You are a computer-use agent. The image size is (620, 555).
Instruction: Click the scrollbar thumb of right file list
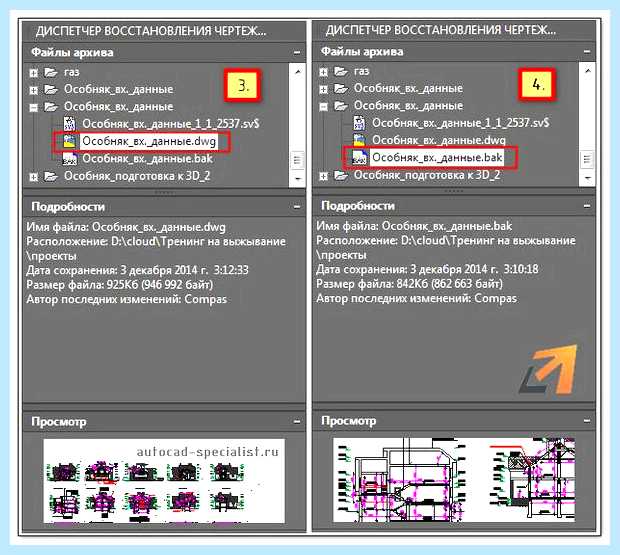[588, 159]
